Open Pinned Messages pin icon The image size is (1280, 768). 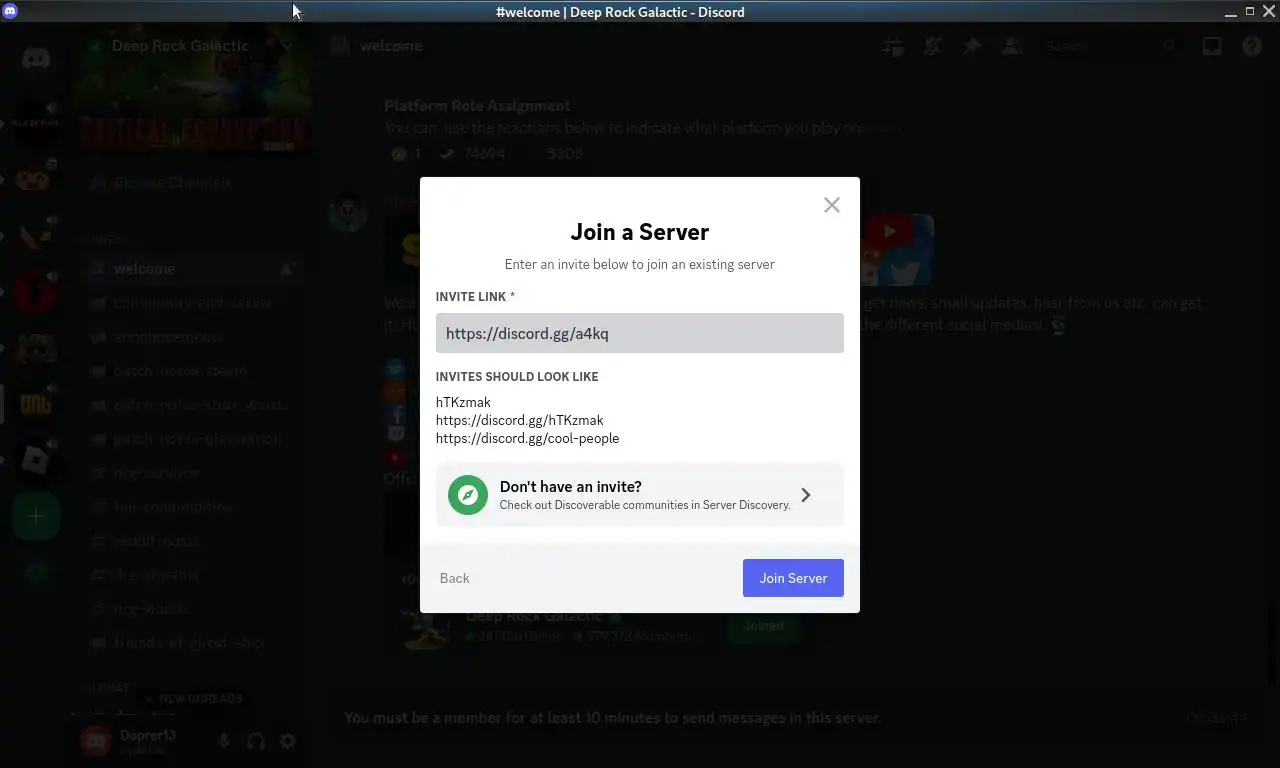(972, 46)
